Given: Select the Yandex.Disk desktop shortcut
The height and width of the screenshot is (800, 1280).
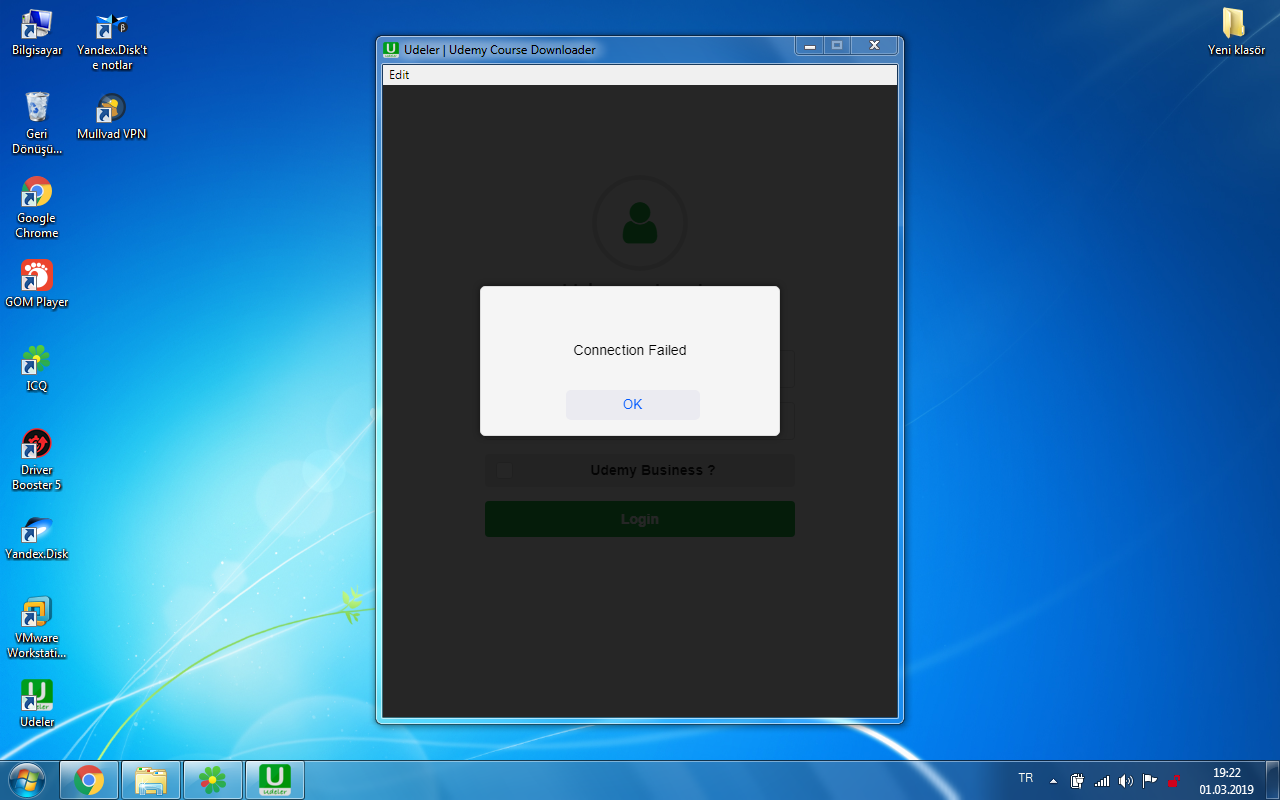Looking at the screenshot, I should click(x=37, y=536).
